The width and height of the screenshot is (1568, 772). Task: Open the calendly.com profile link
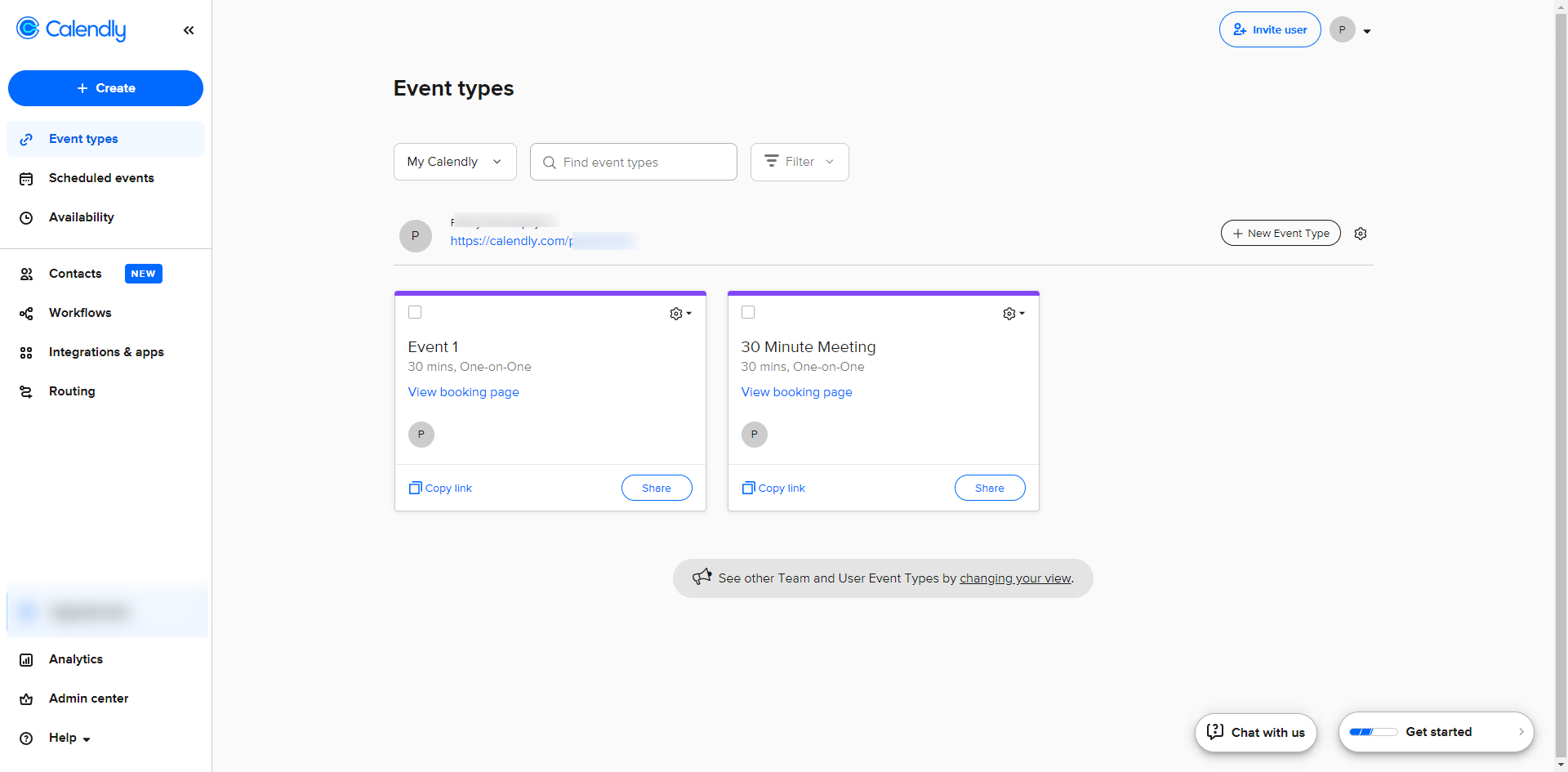coord(544,241)
